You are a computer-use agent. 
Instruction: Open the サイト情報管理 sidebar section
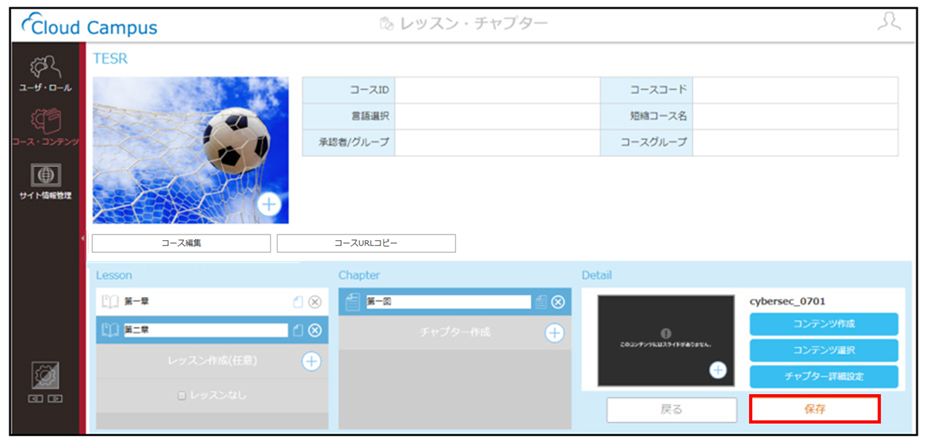(x=45, y=182)
